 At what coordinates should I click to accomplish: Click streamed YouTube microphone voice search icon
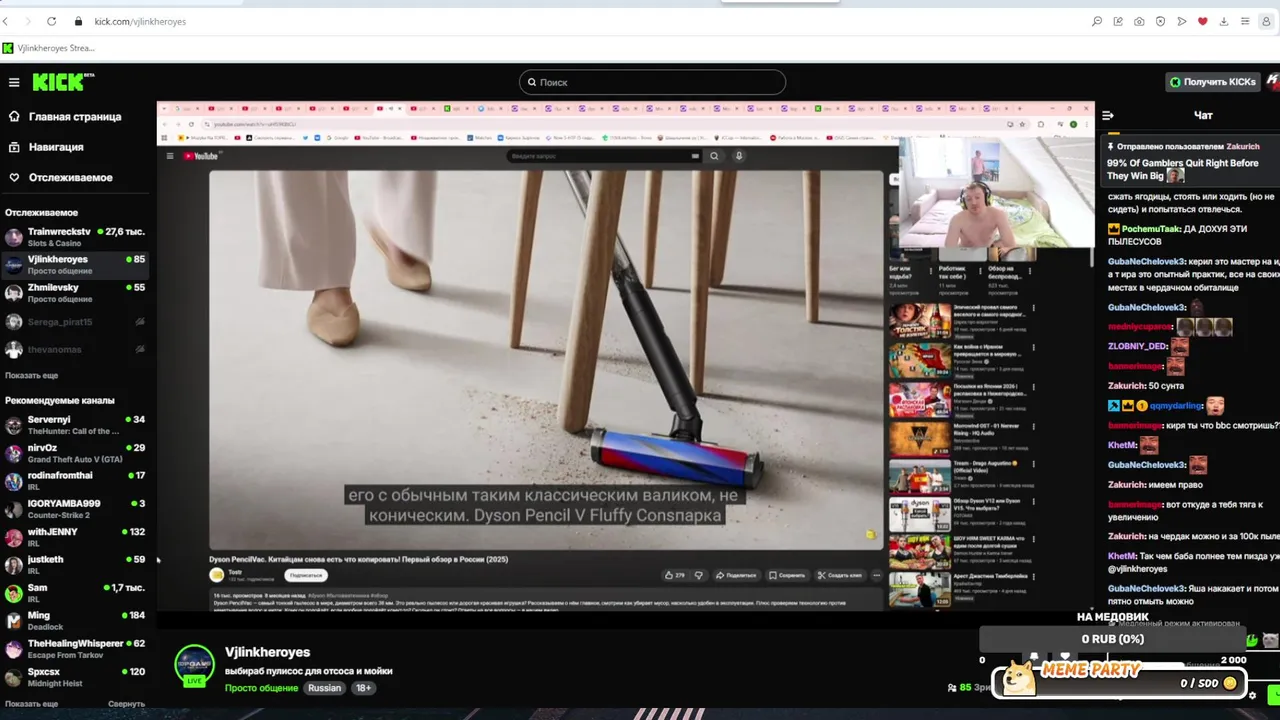(739, 156)
